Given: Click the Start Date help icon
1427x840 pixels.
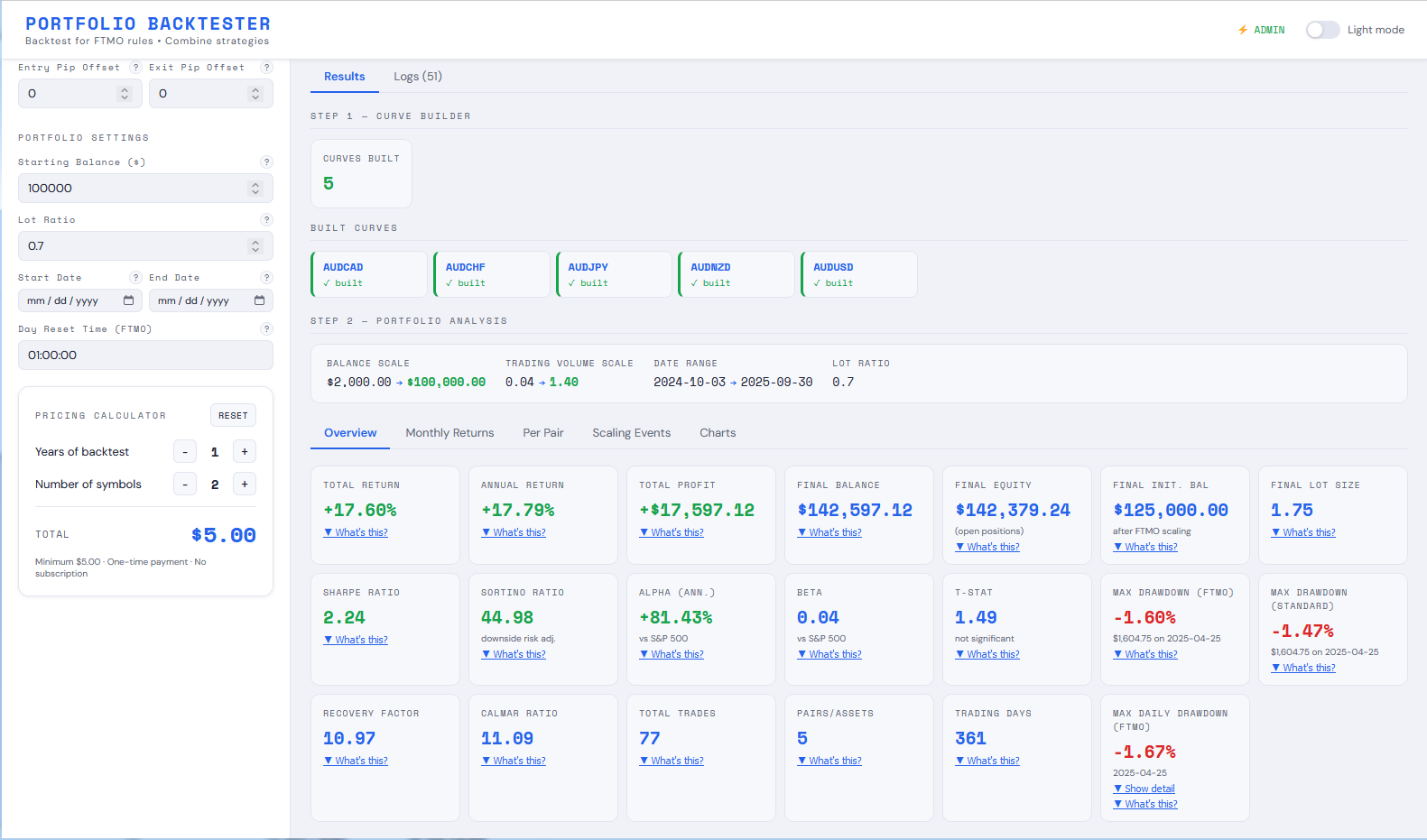Looking at the screenshot, I should [x=135, y=278].
